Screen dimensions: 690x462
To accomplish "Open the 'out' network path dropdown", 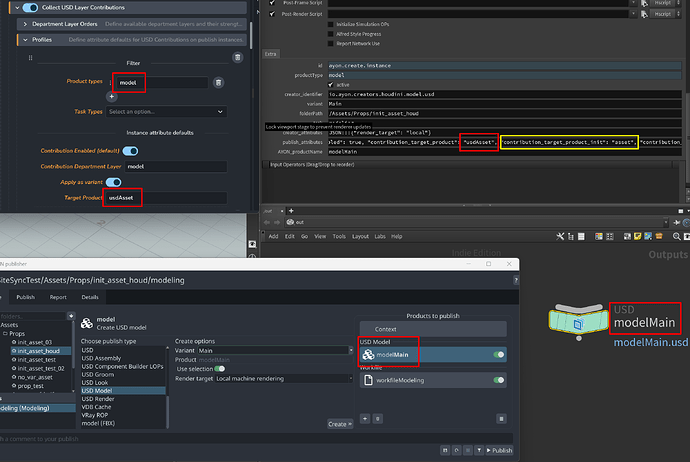I will (x=665, y=223).
